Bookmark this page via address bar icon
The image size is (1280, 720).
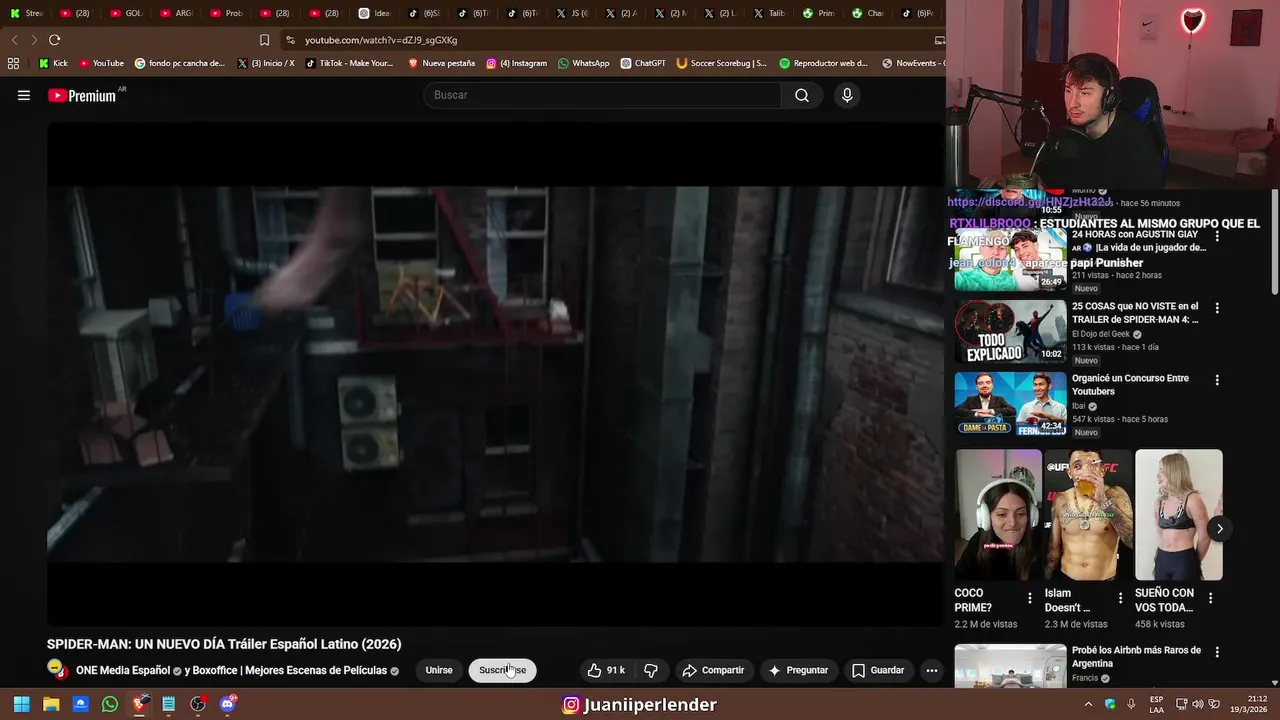264,40
